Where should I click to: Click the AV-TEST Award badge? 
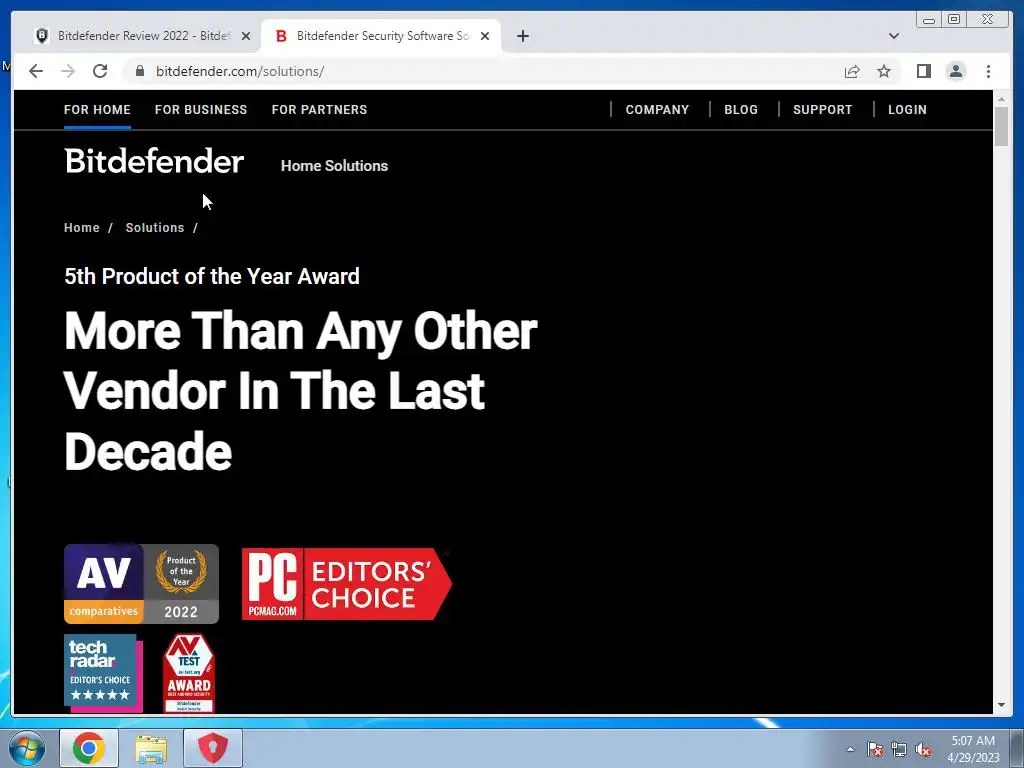[189, 673]
